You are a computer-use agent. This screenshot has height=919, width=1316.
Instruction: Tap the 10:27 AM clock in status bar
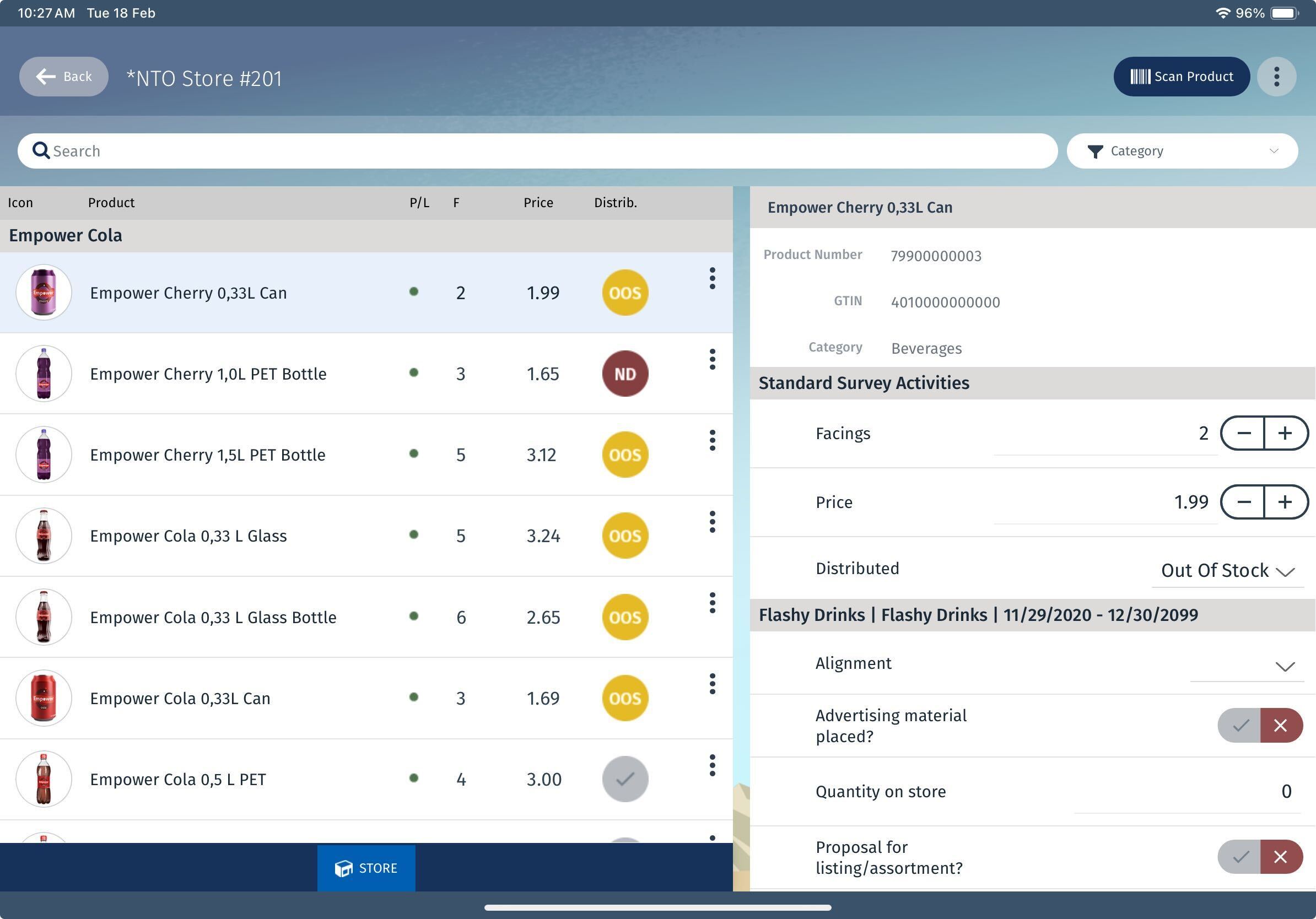click(46, 13)
